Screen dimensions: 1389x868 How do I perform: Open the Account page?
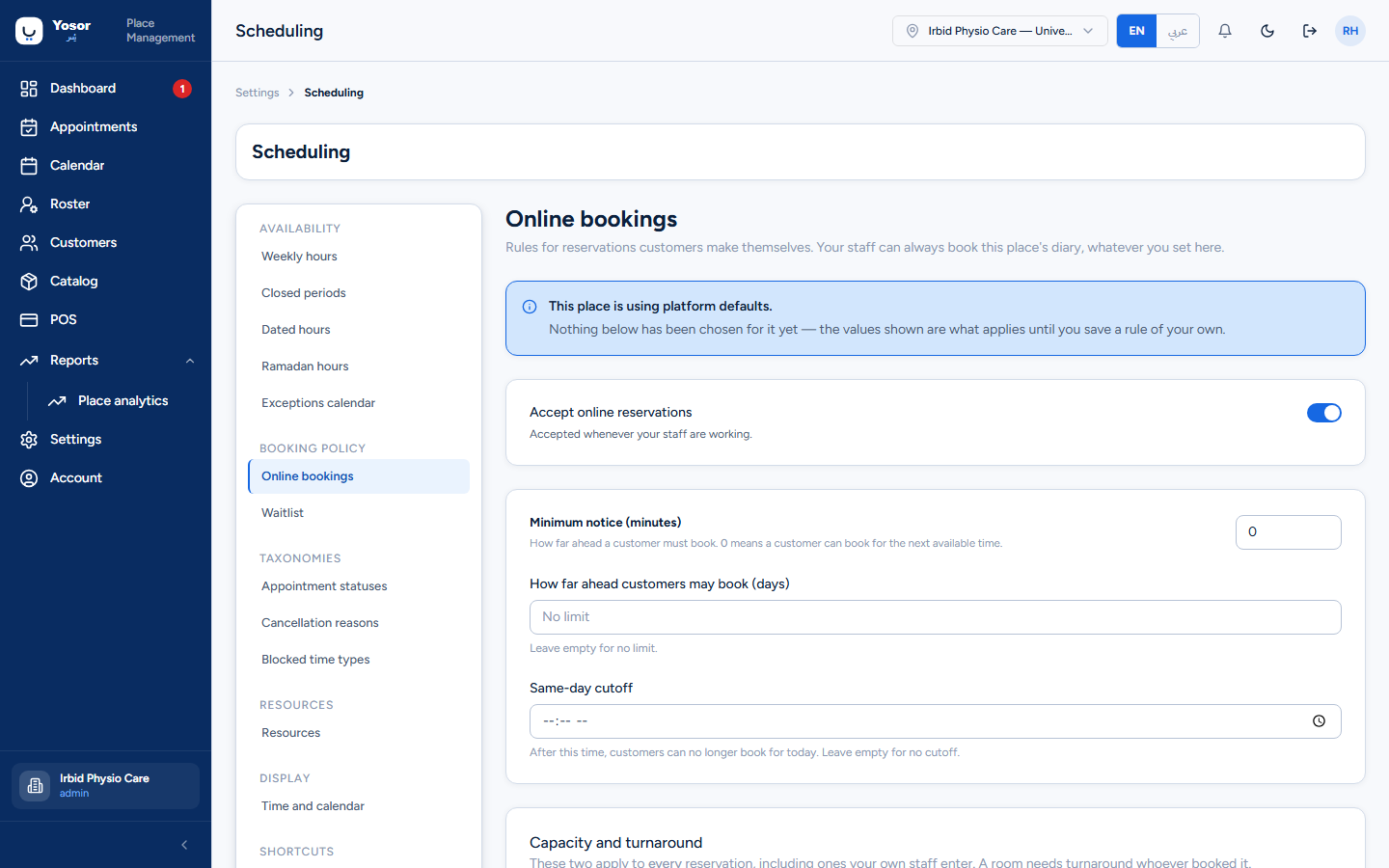(x=105, y=478)
